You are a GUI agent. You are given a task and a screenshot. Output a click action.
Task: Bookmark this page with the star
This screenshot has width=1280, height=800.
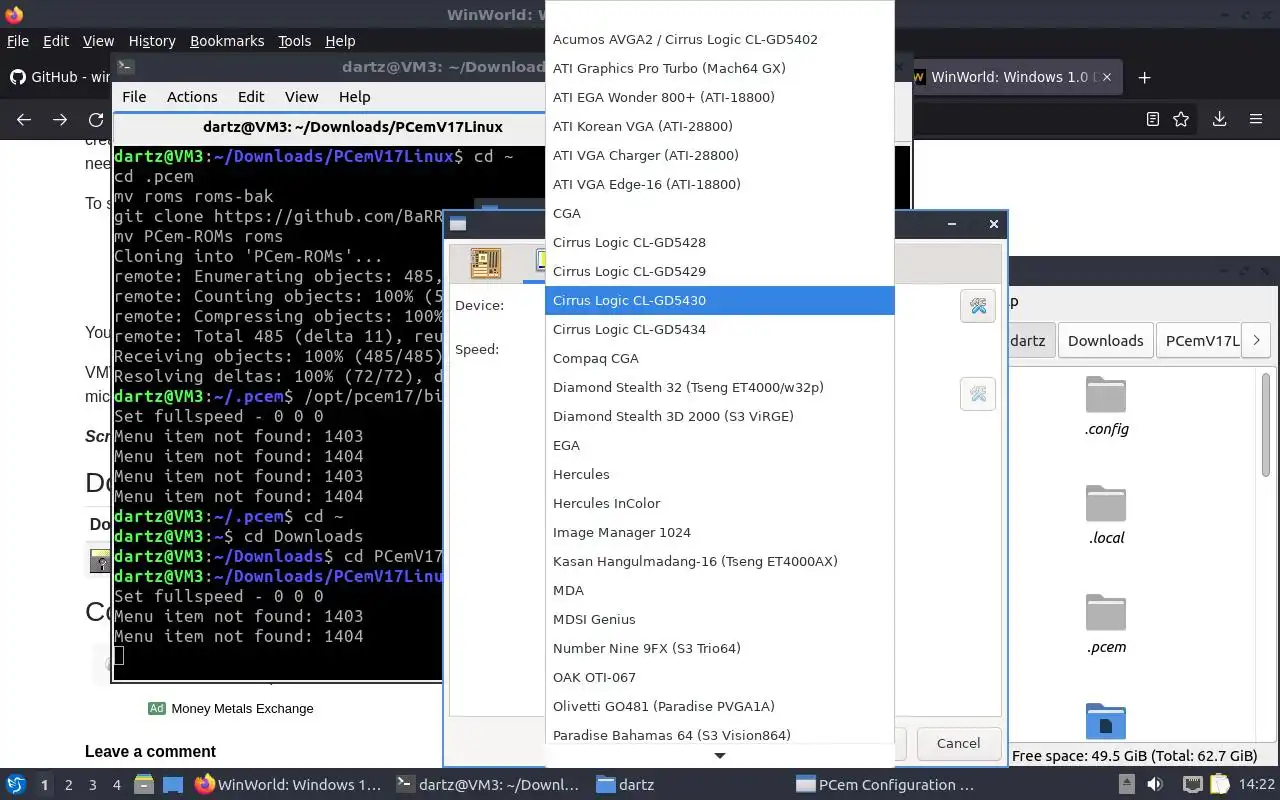(1181, 119)
